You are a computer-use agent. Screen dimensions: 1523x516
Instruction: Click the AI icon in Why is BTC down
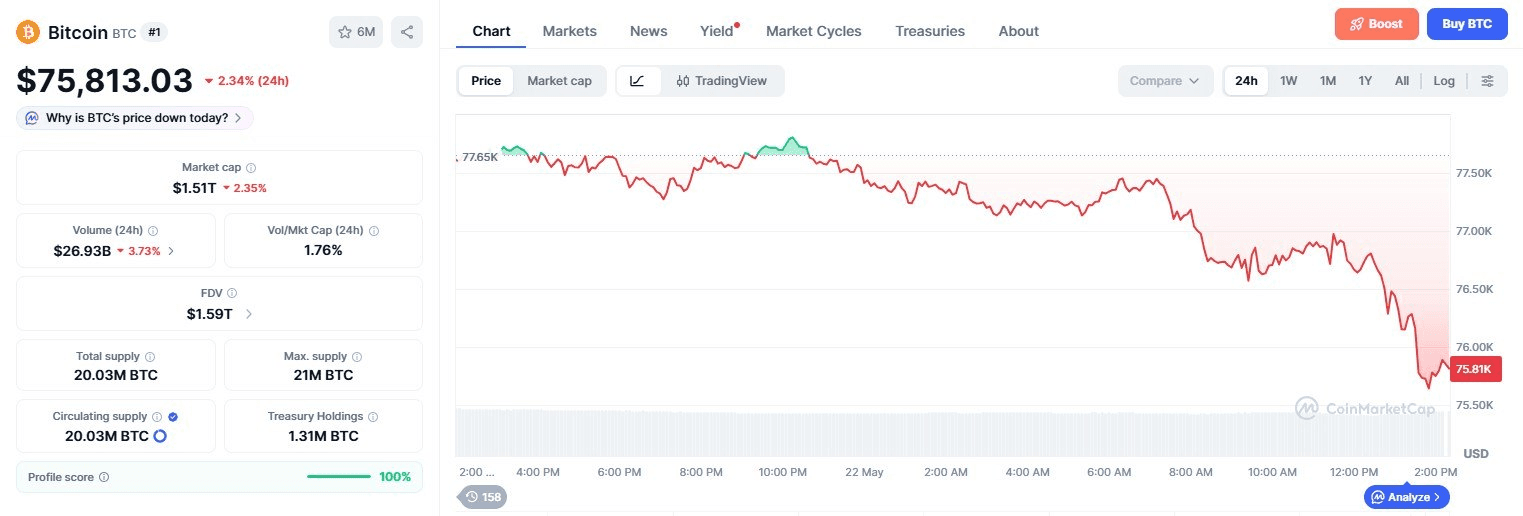click(32, 118)
